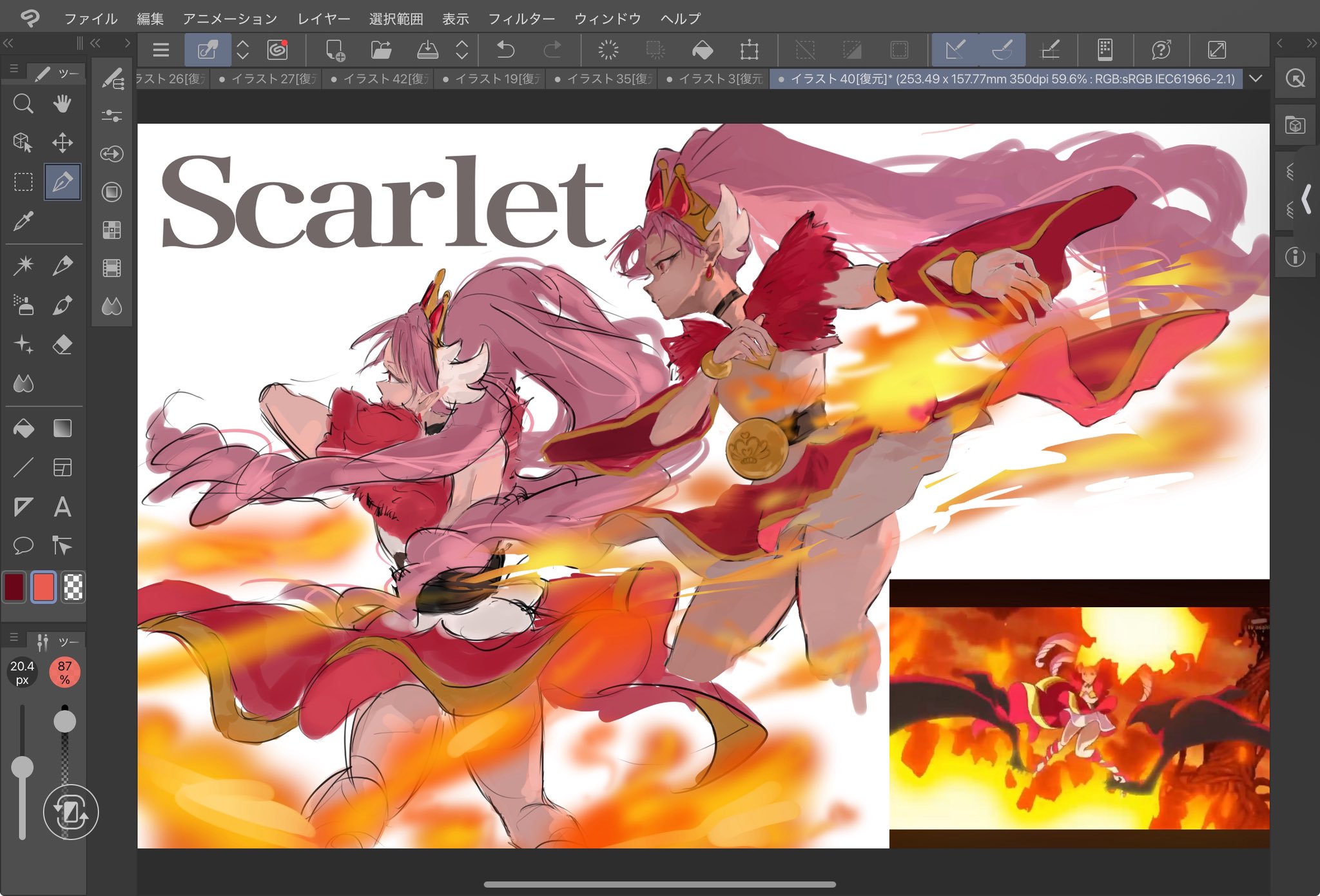The image size is (1320, 896).
Task: Toggle snap to special ruler button
Action: click(1002, 50)
